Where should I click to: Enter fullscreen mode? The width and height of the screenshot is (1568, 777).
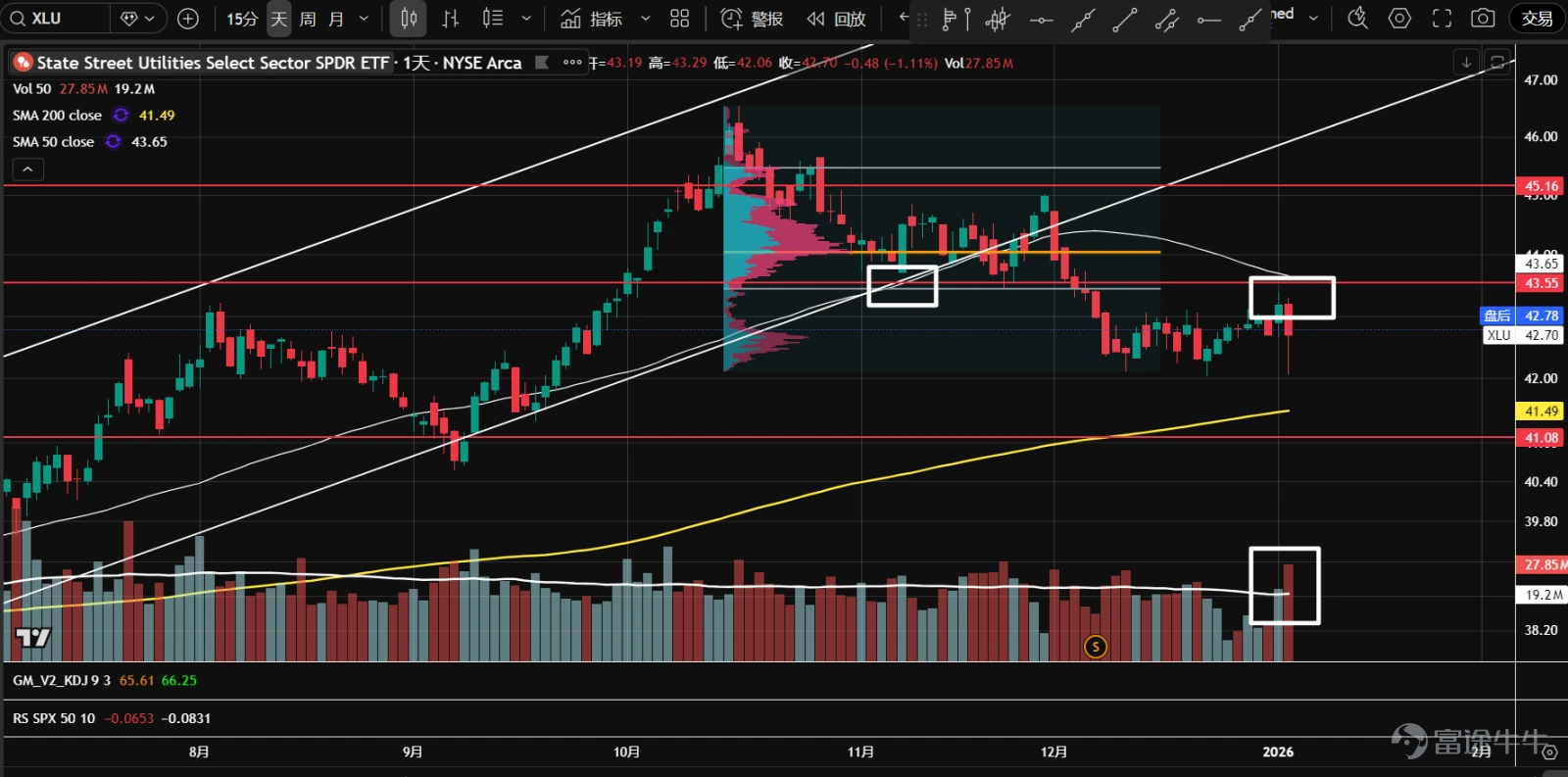pos(1442,18)
